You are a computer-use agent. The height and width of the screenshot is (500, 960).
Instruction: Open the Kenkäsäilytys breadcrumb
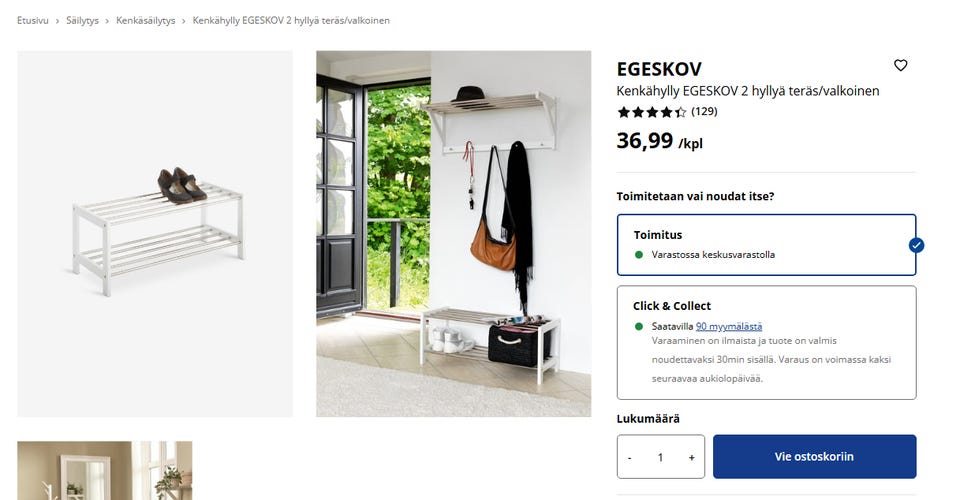146,20
